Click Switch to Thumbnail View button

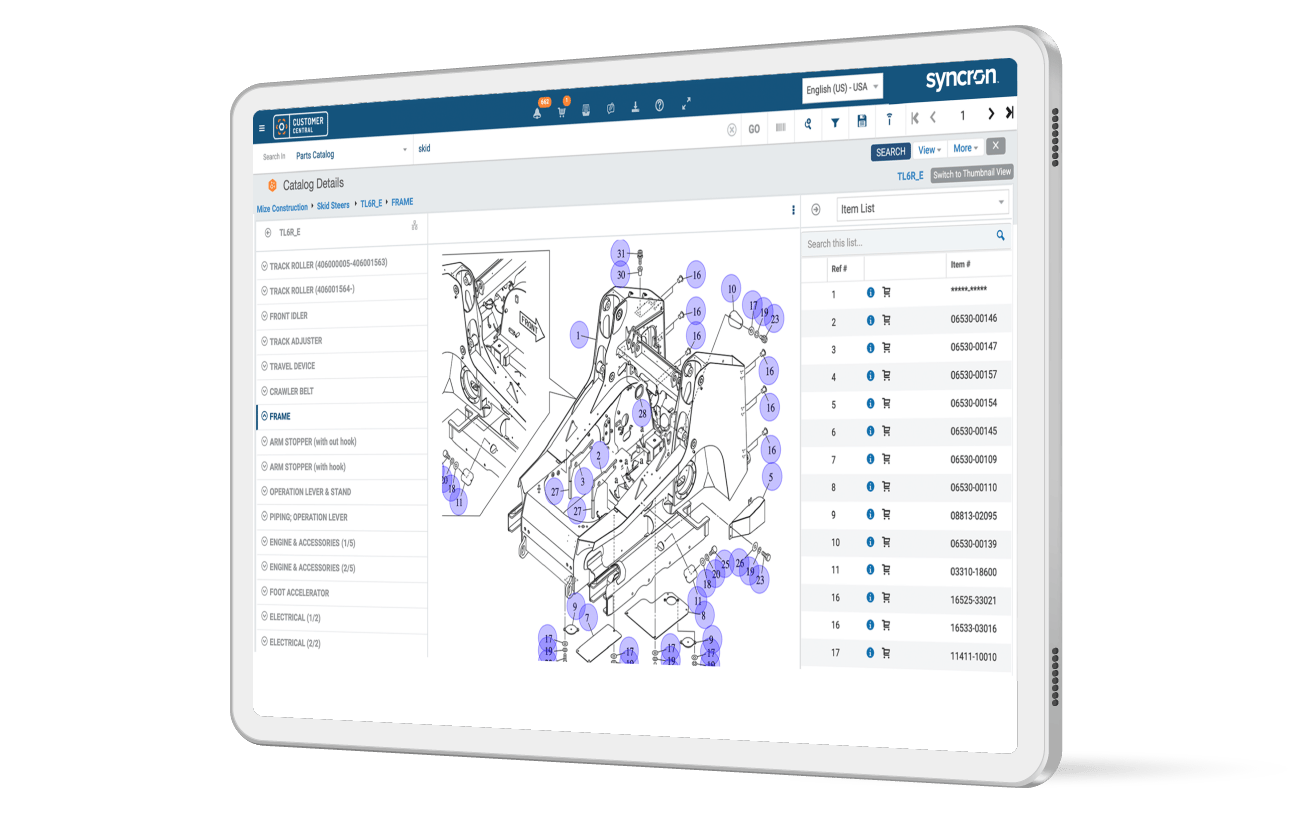[x=971, y=173]
